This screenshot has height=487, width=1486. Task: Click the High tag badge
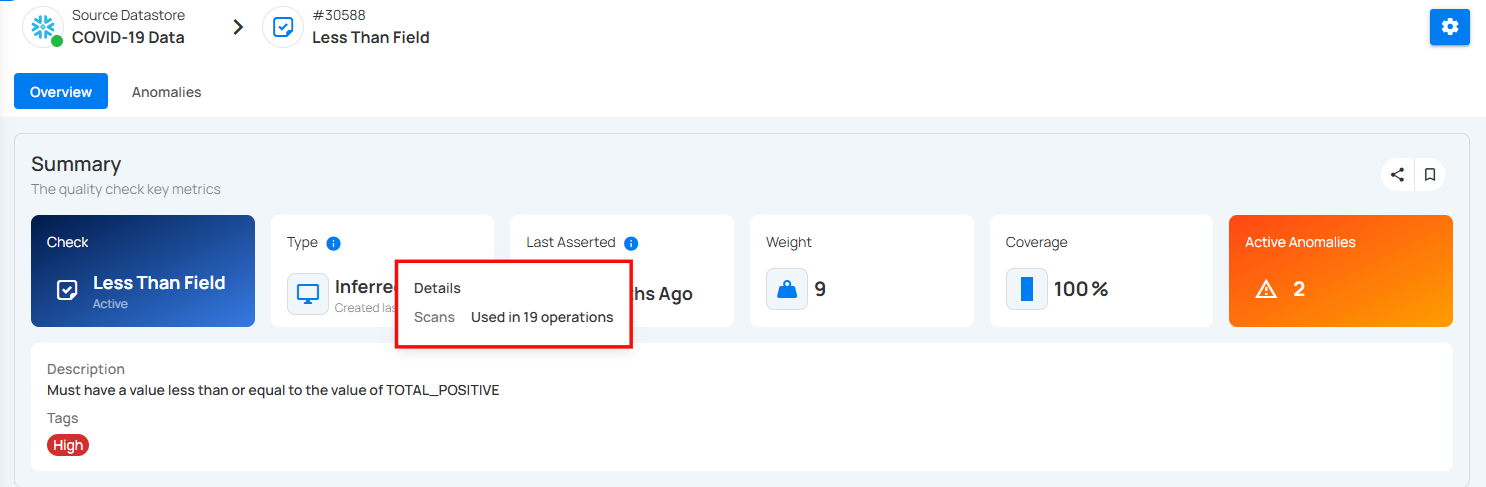point(68,445)
